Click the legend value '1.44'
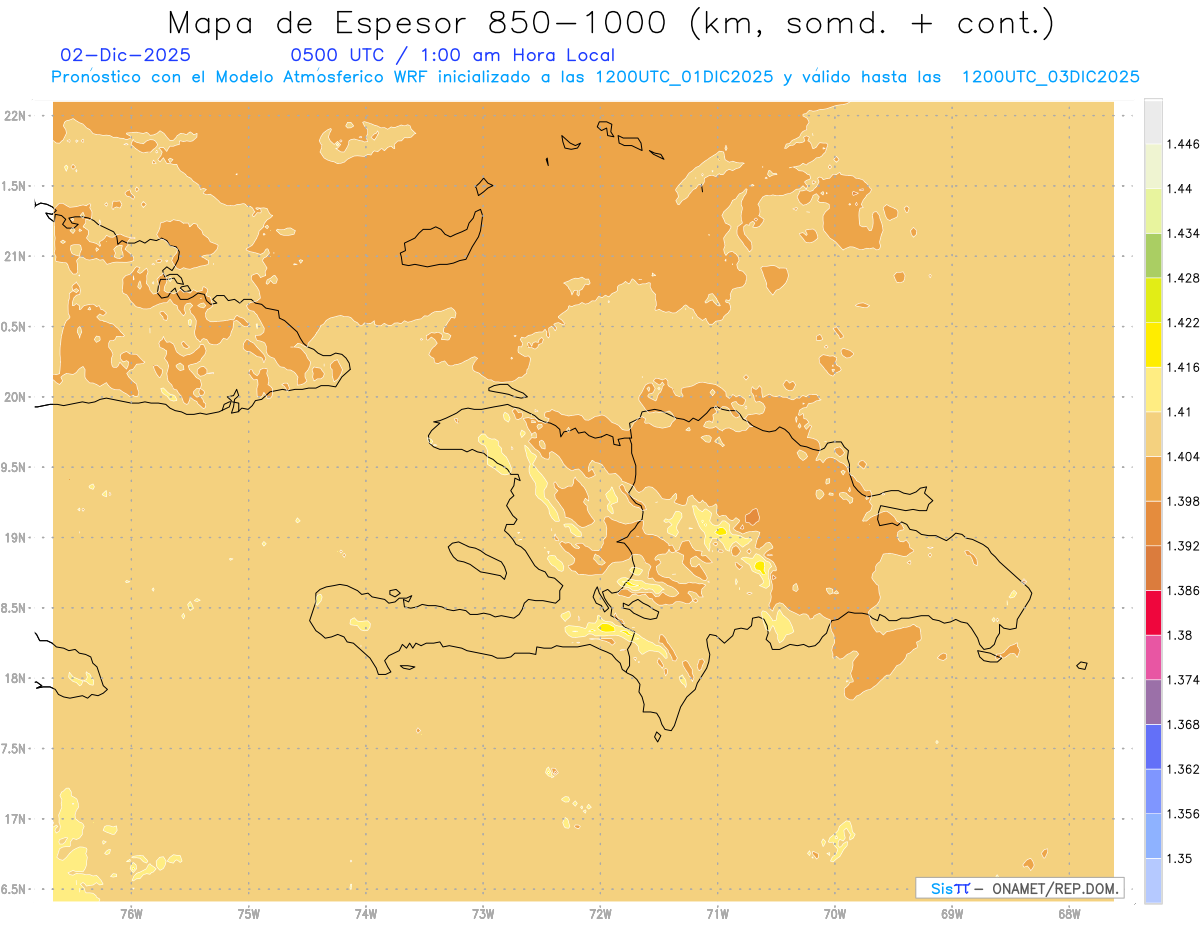Viewport: 1200px width, 927px height. [1179, 189]
